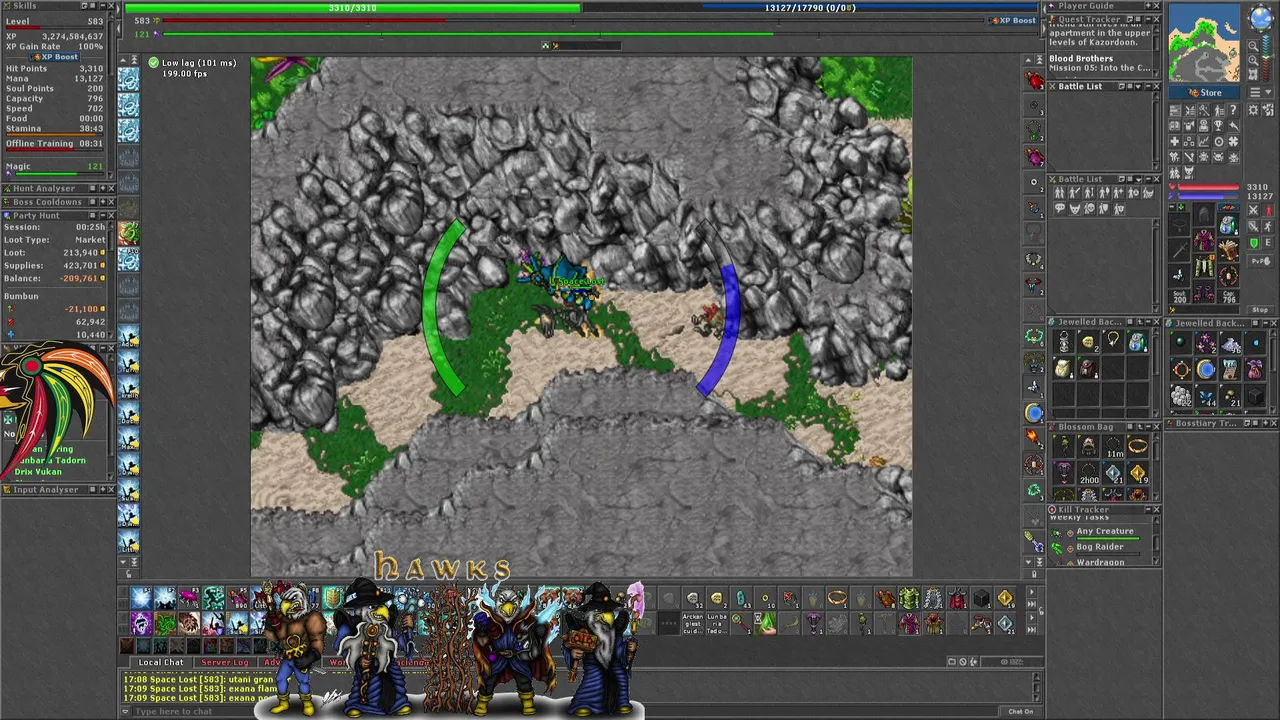This screenshot has width=1280, height=720.
Task: Click the compass globe above minimap controls
Action: tap(1262, 17)
